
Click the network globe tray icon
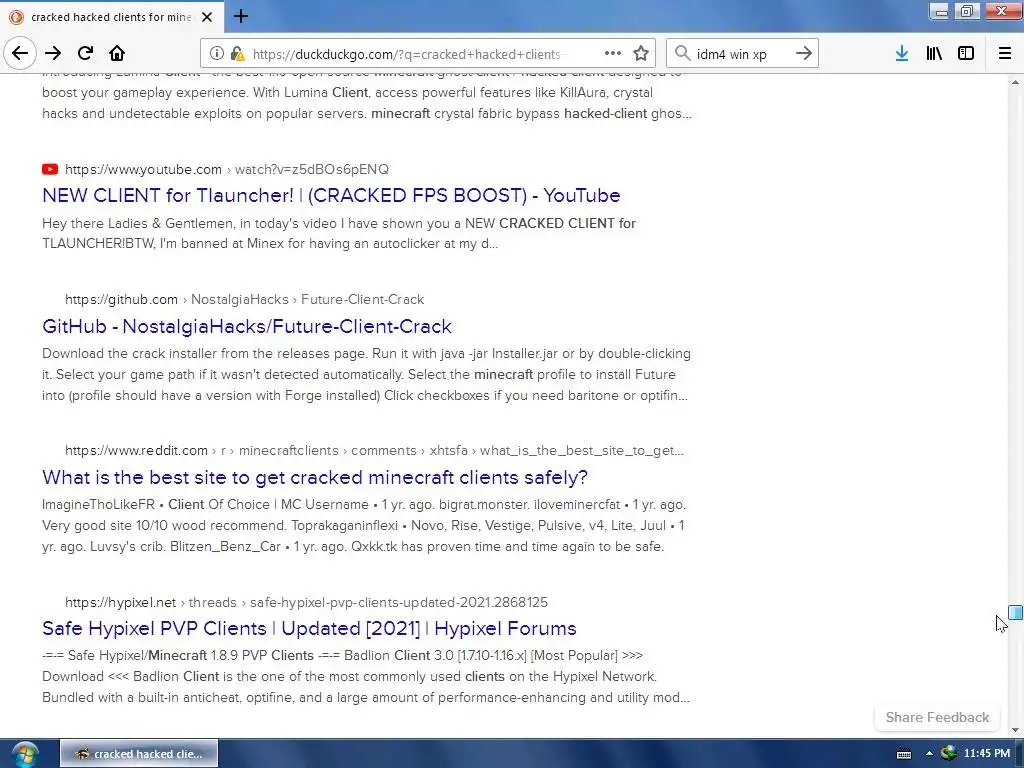(x=948, y=754)
